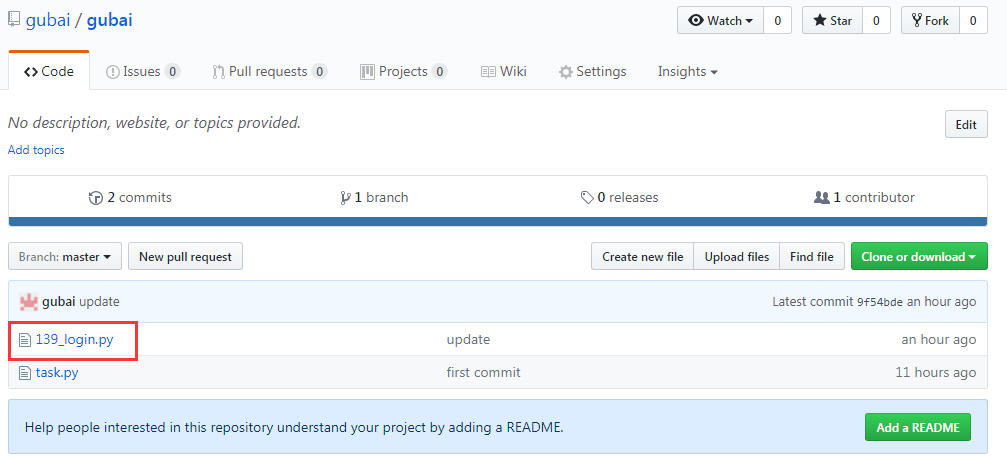1007x456 pixels.
Task: View the 2 commits history
Action: [130, 197]
